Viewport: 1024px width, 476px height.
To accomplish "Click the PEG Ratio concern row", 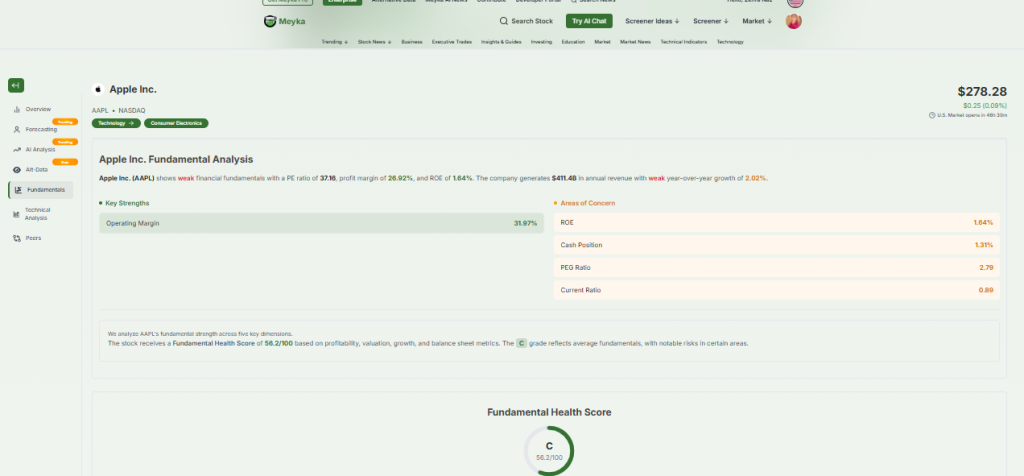I will tap(776, 268).
